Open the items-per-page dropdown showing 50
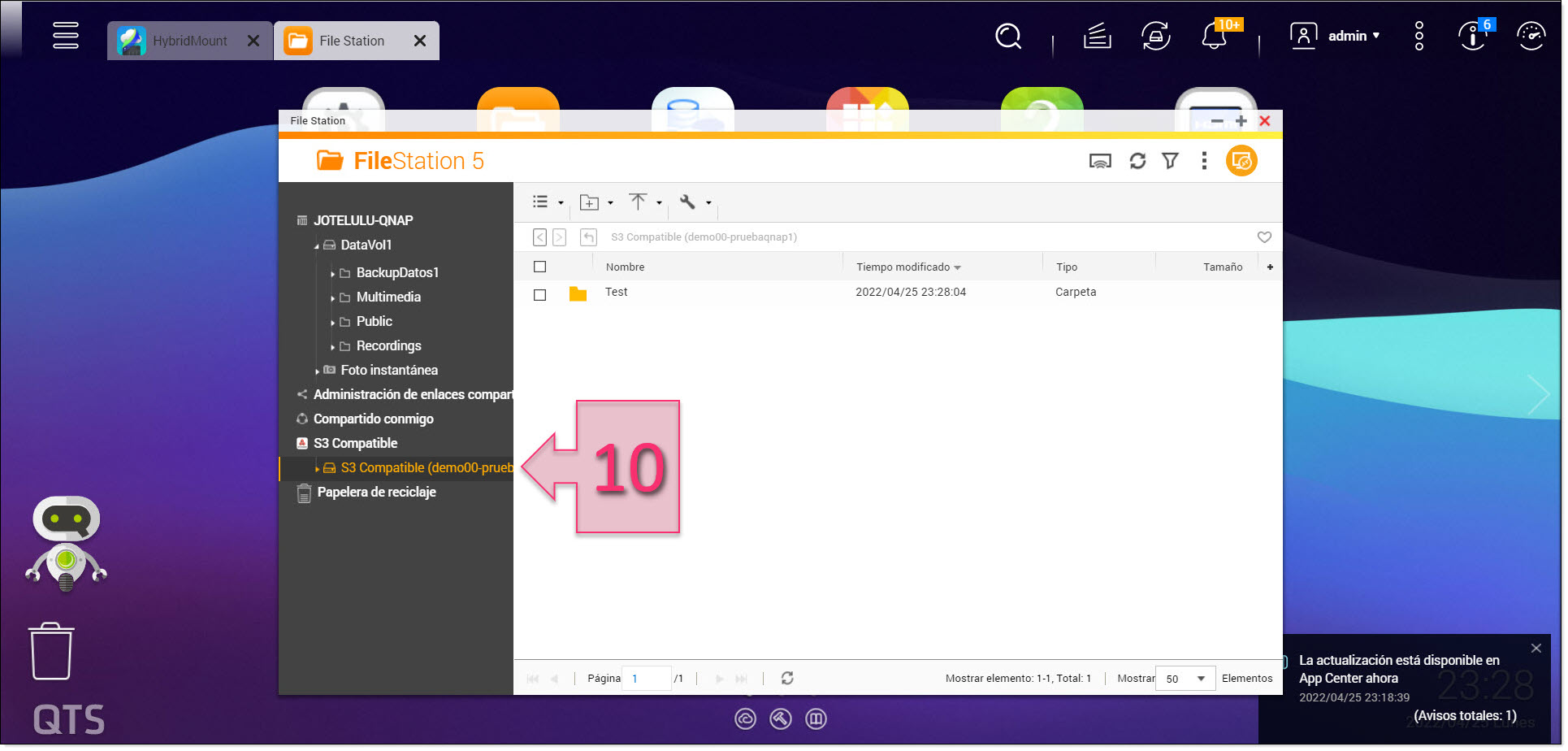Image resolution: width=1568 pixels, height=751 pixels. click(1185, 678)
